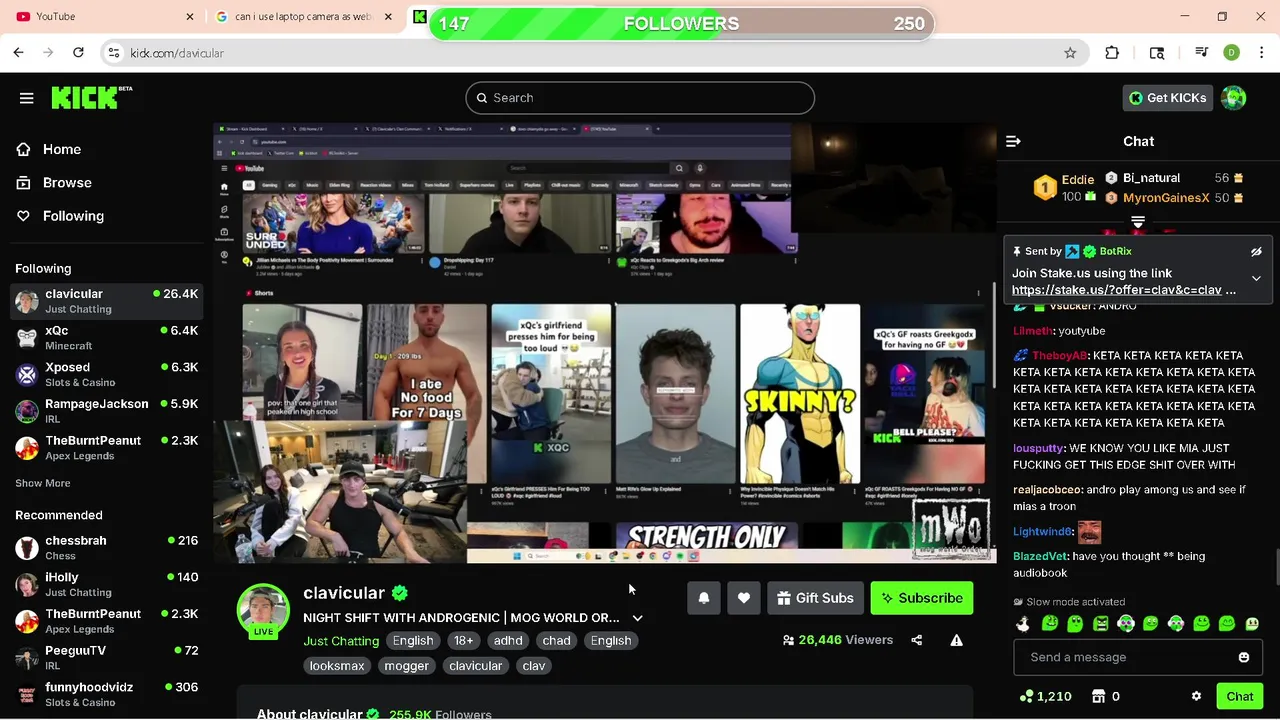
Task: Open Chrome menu with three dots
Action: (1262, 53)
